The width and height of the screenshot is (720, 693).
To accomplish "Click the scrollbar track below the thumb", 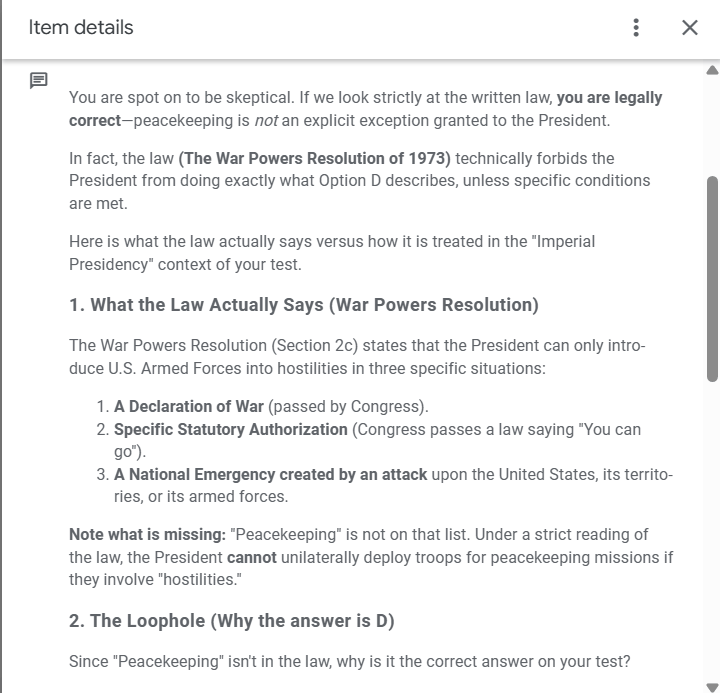I will (712, 530).
